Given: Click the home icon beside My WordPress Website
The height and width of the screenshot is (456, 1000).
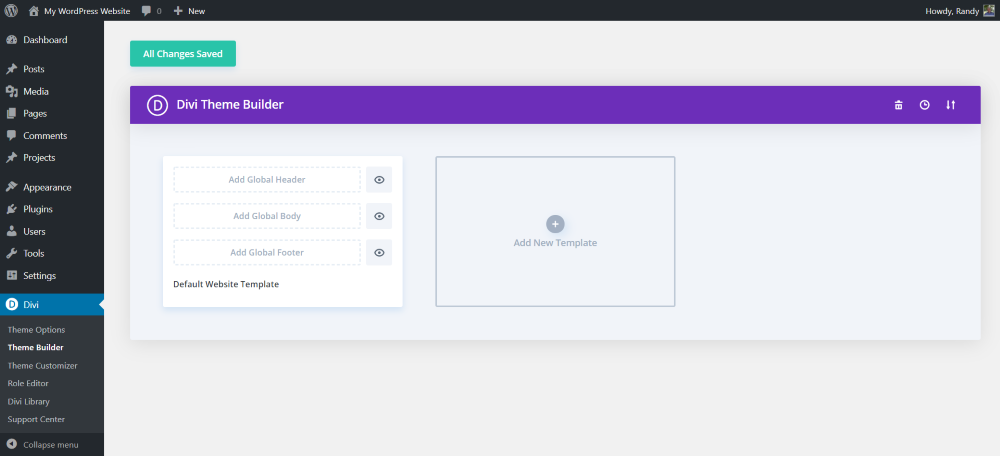Looking at the screenshot, I should point(34,11).
